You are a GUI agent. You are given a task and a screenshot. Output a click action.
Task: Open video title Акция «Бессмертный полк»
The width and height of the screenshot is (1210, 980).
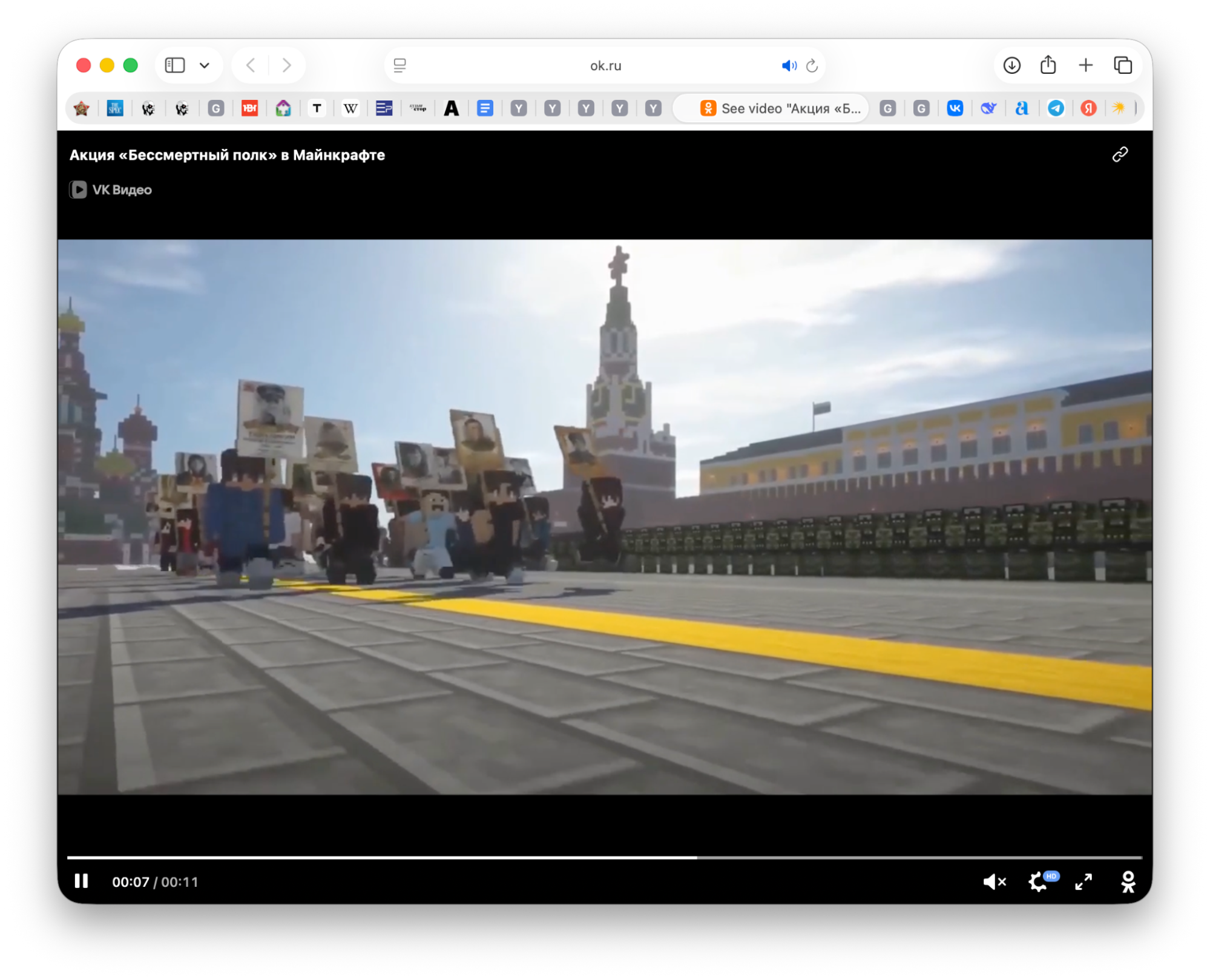pyautogui.click(x=227, y=155)
